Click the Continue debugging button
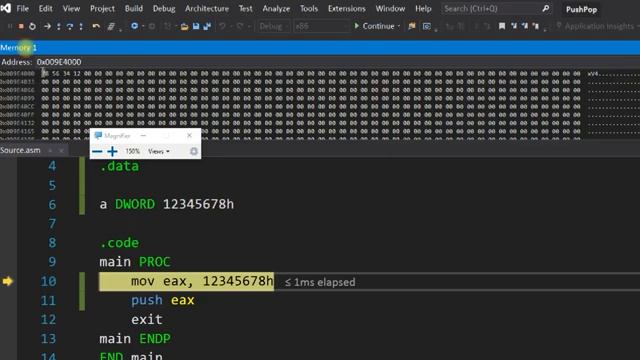 pyautogui.click(x=374, y=26)
